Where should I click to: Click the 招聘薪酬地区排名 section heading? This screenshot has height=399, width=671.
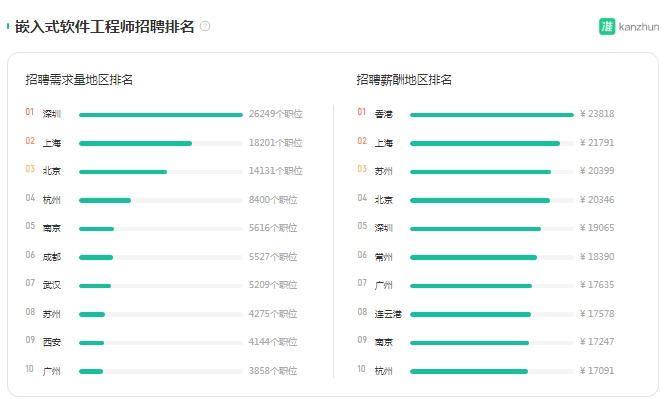click(404, 80)
